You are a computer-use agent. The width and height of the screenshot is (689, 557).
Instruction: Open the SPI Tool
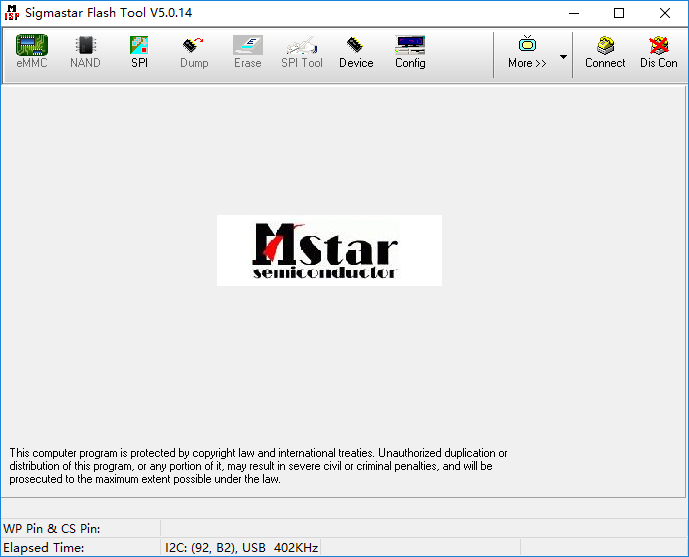[301, 52]
